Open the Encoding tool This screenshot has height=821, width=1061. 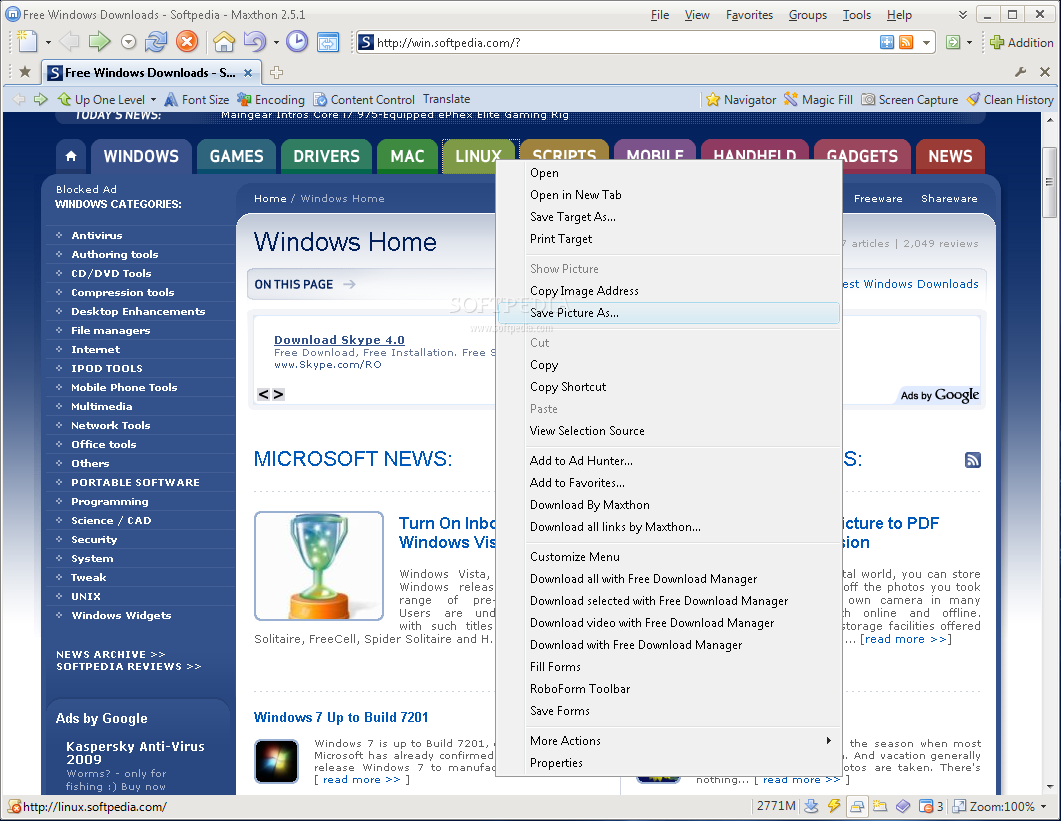coord(270,99)
